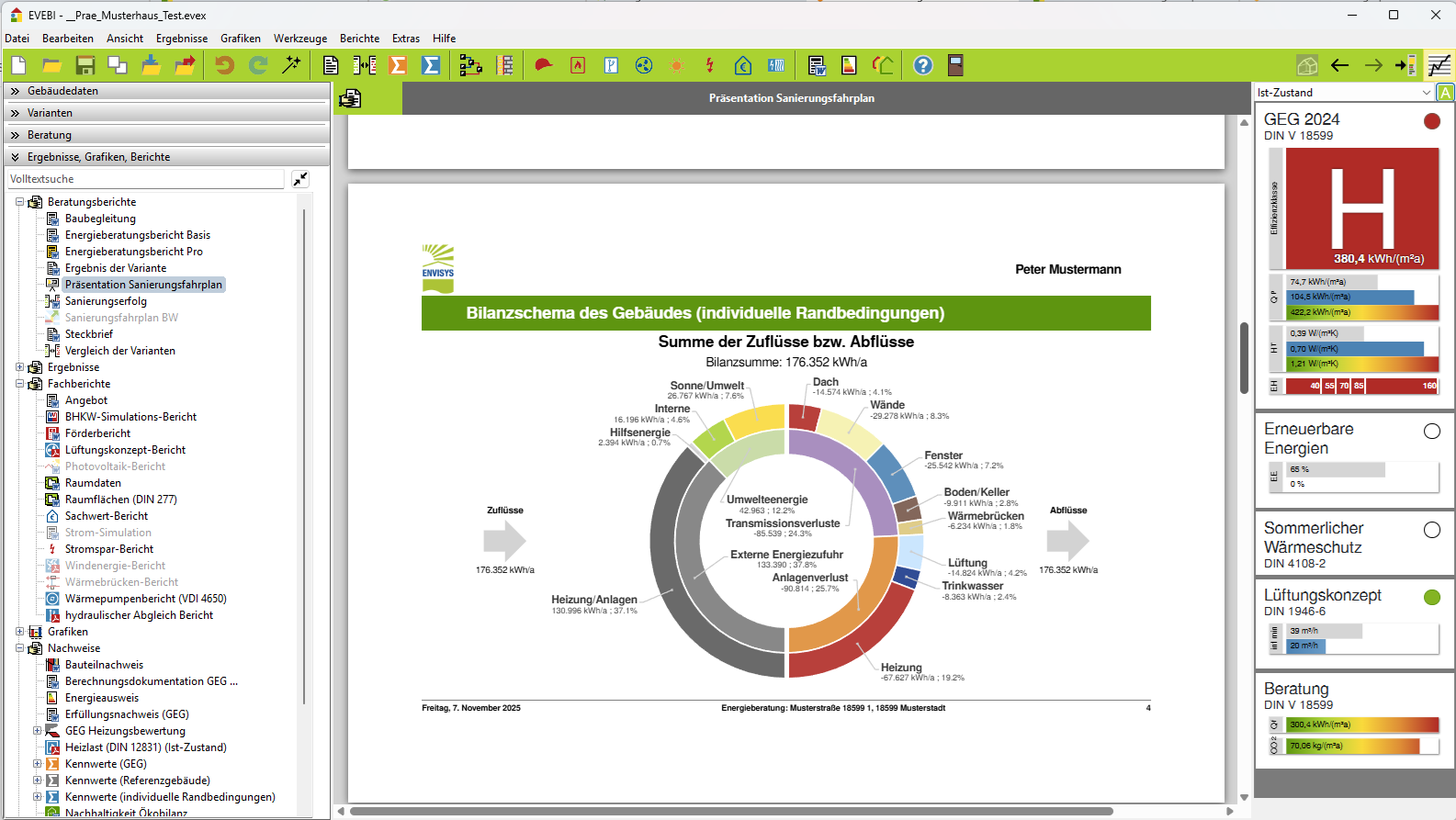Expand the Grafiken tree node

pyautogui.click(x=20, y=632)
